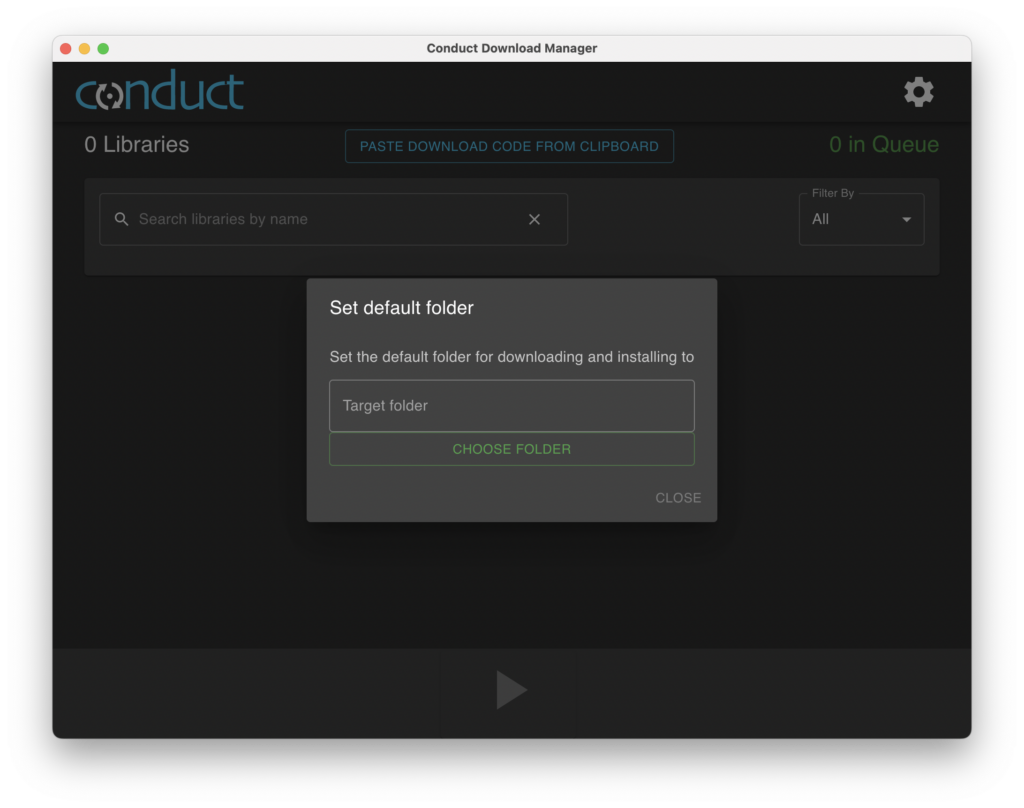Dismiss the dialog using Close
The image size is (1024, 808).
(x=678, y=498)
